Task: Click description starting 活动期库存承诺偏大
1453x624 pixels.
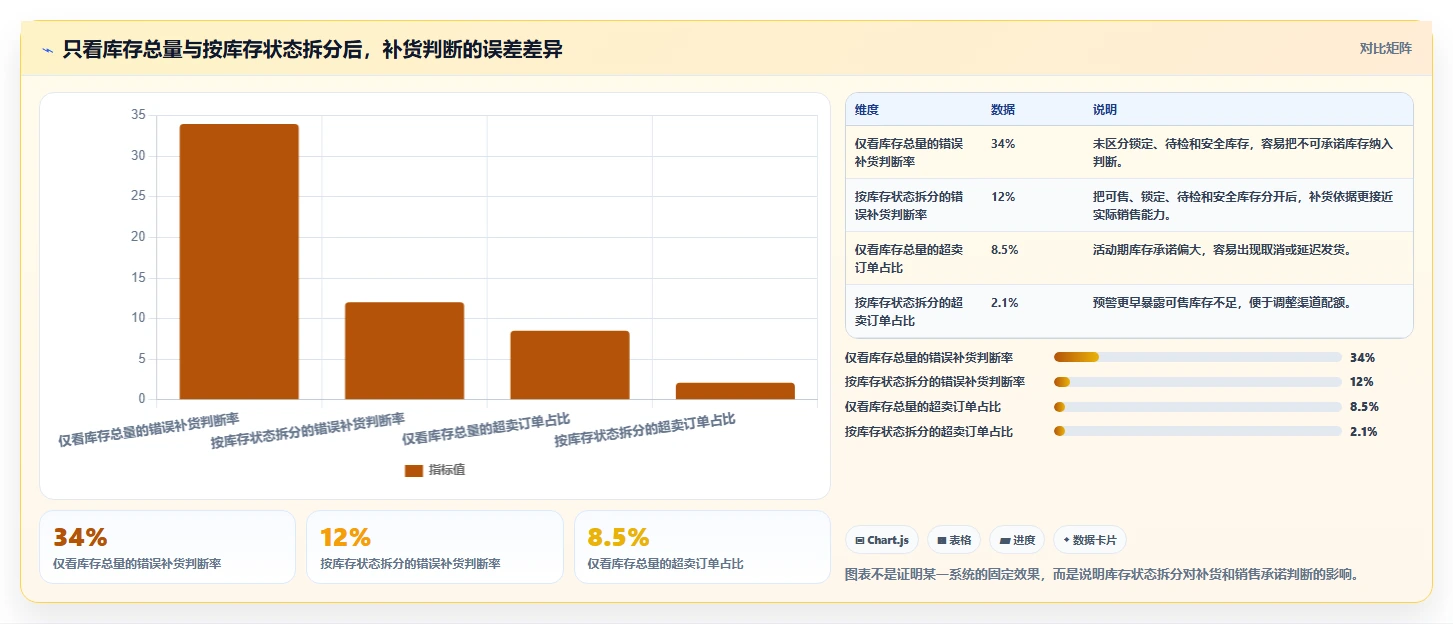Action: (1223, 250)
